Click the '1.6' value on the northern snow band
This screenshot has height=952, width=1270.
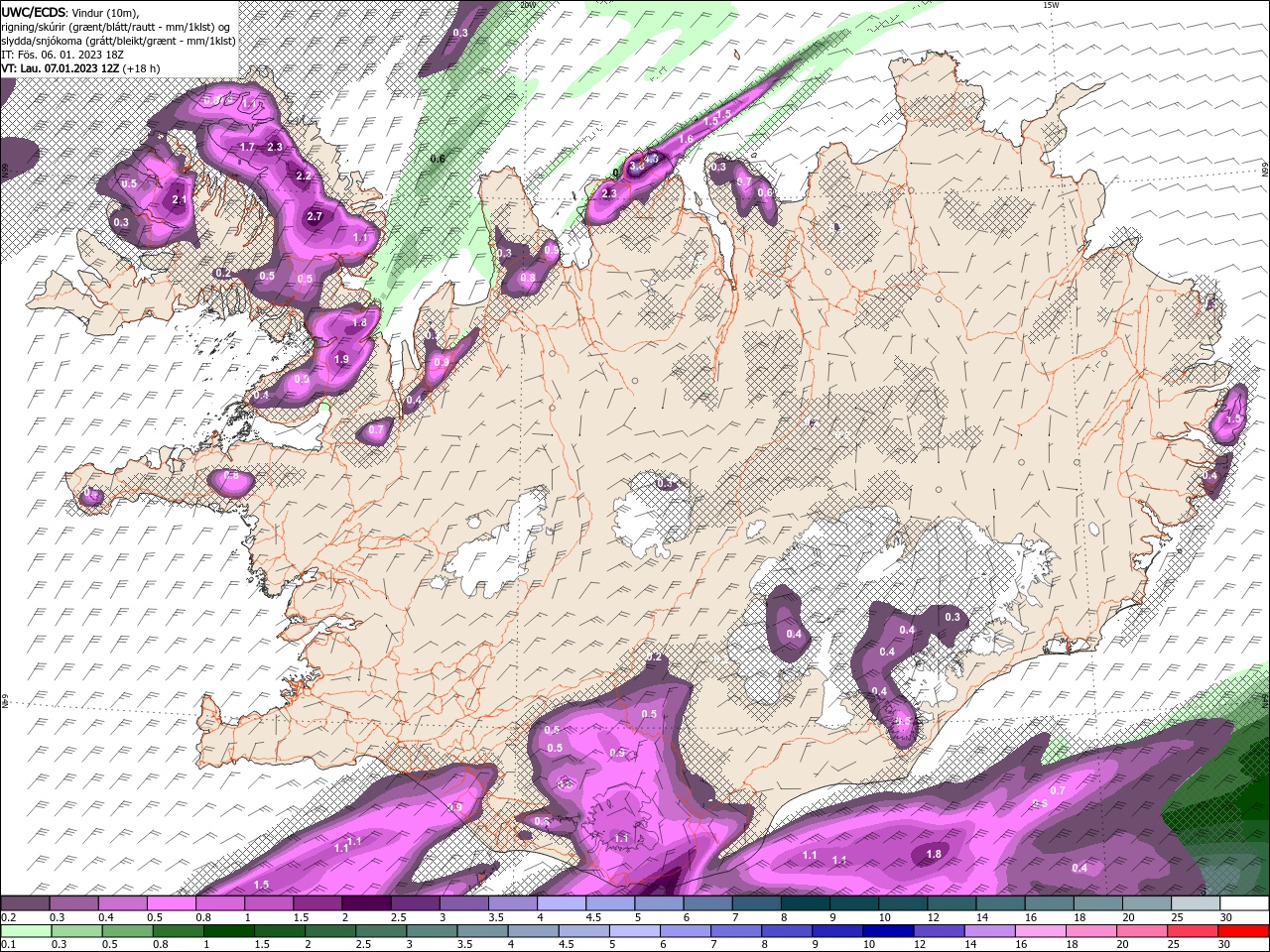click(686, 139)
